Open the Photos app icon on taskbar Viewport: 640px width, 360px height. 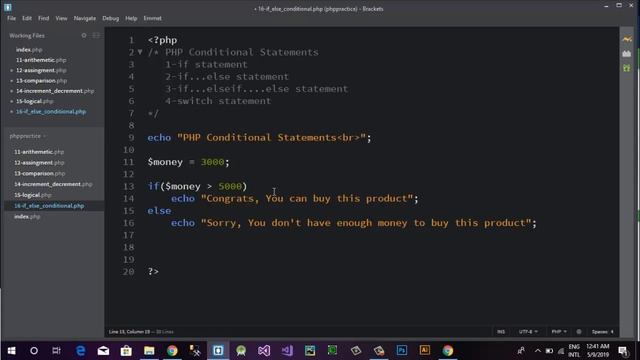pyautogui.click(x=310, y=351)
